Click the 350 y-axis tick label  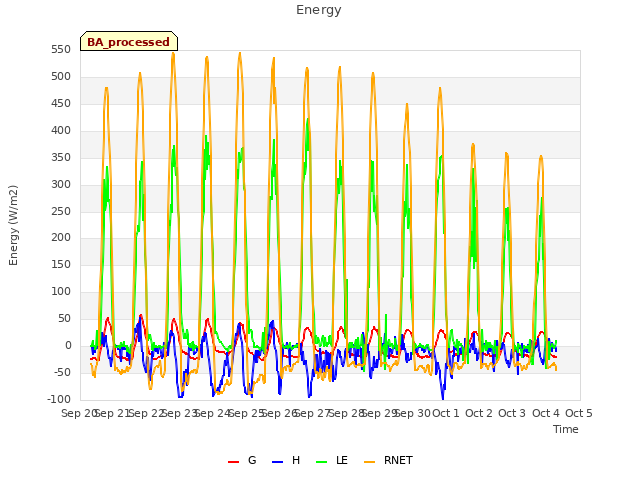(61, 158)
